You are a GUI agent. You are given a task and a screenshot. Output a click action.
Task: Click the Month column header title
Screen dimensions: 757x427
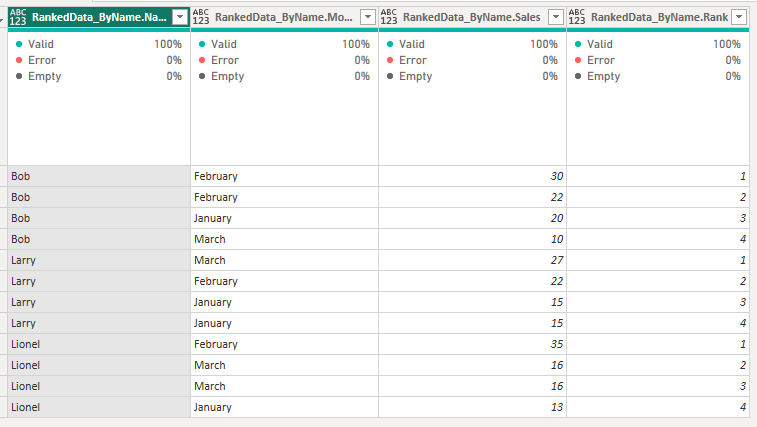(283, 17)
